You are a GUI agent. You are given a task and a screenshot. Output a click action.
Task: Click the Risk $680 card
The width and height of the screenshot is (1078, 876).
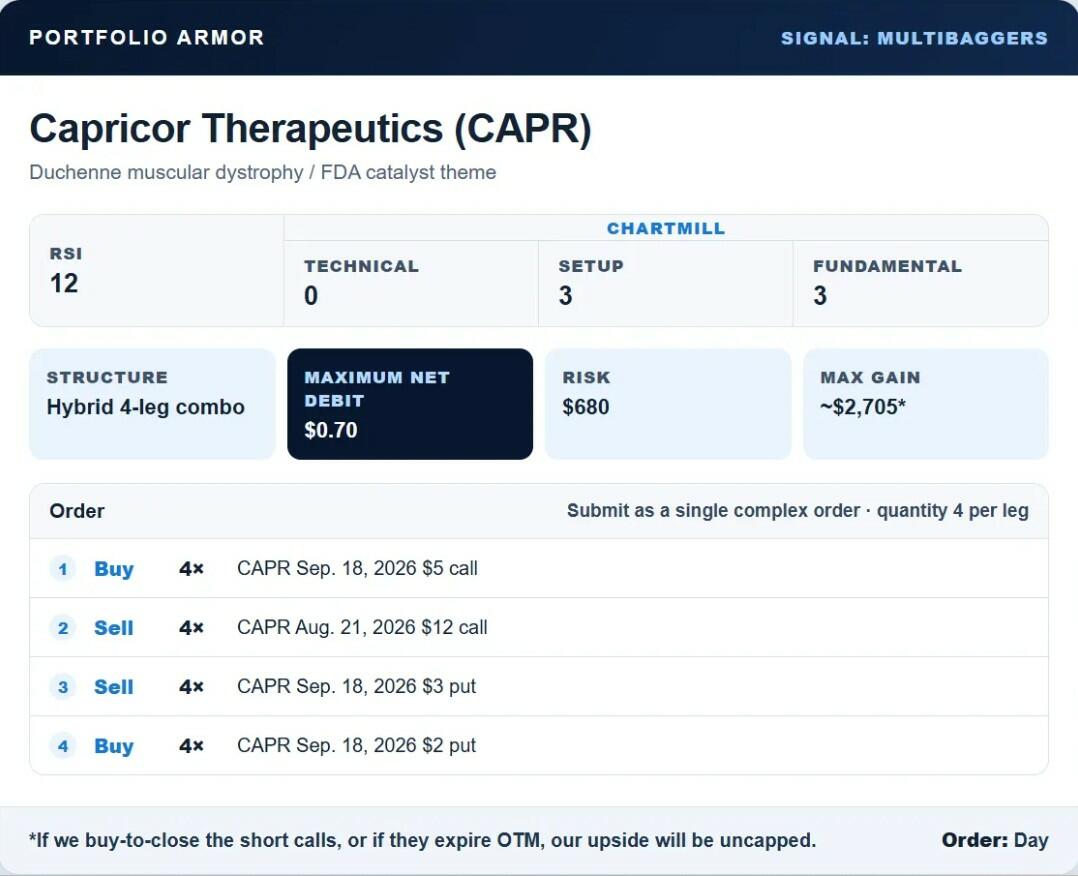[x=668, y=404]
